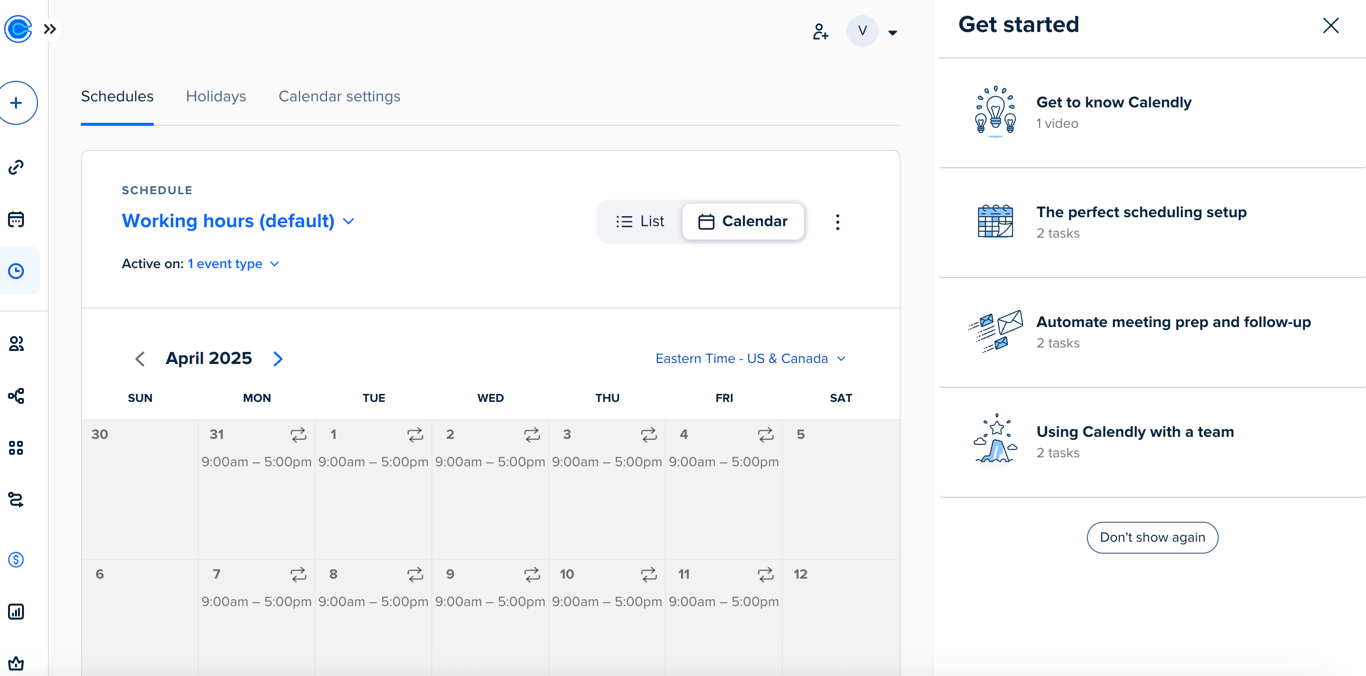Image resolution: width=1366 pixels, height=676 pixels.
Task: Open the dollar sign icon in sidebar
Action: [x=17, y=560]
